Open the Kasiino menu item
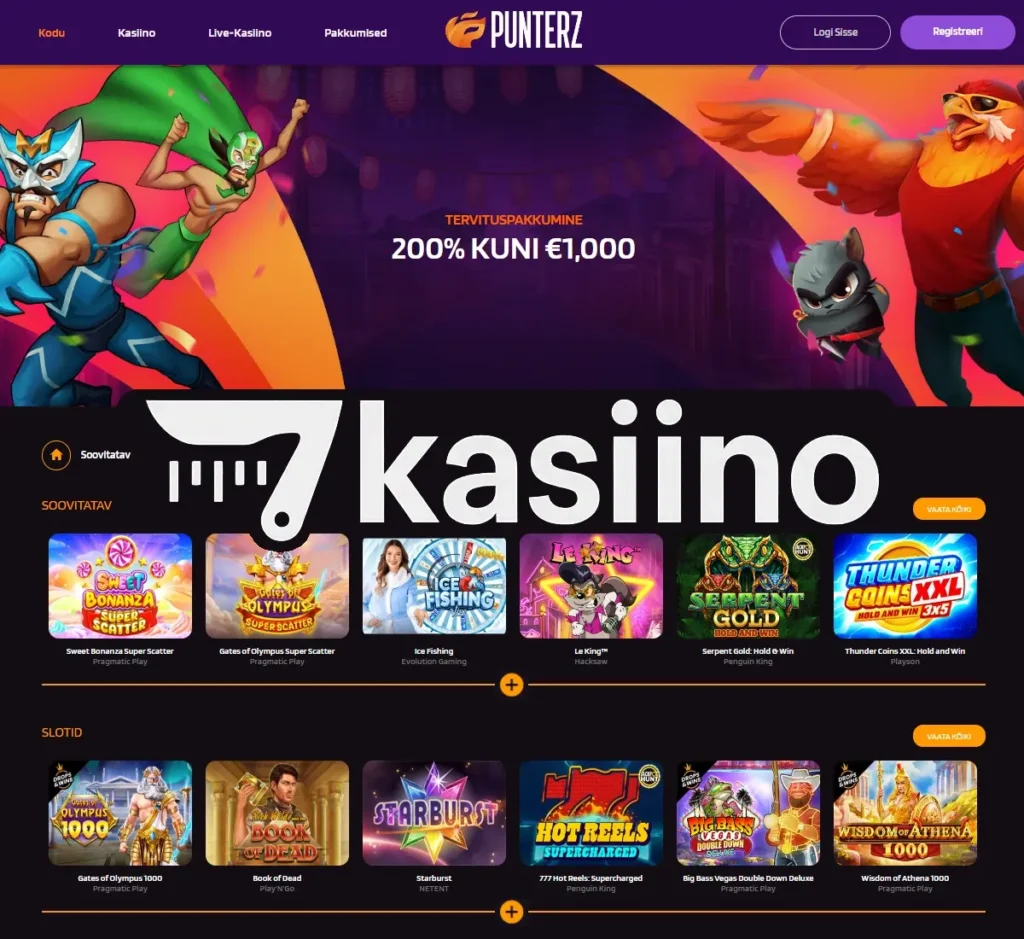Screen dimensions: 1024x939 (136, 33)
